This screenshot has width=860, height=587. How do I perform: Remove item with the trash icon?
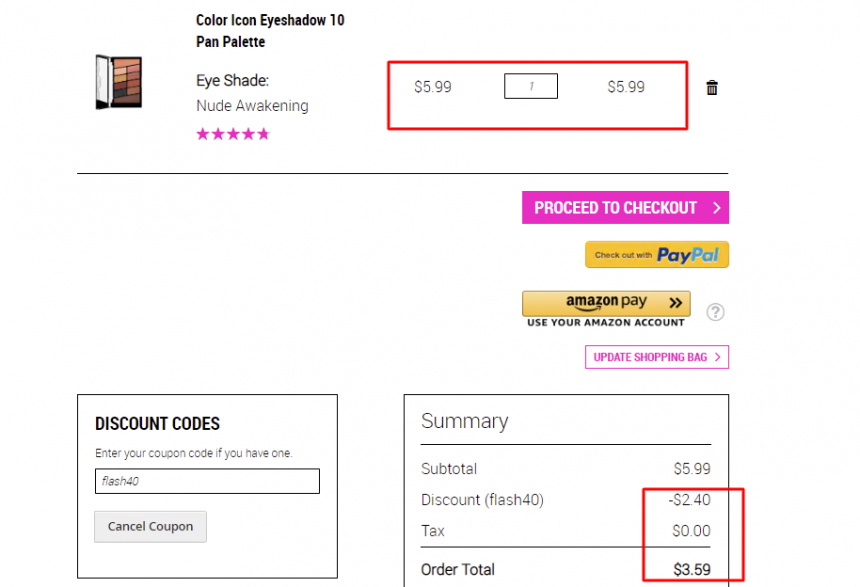pos(711,88)
